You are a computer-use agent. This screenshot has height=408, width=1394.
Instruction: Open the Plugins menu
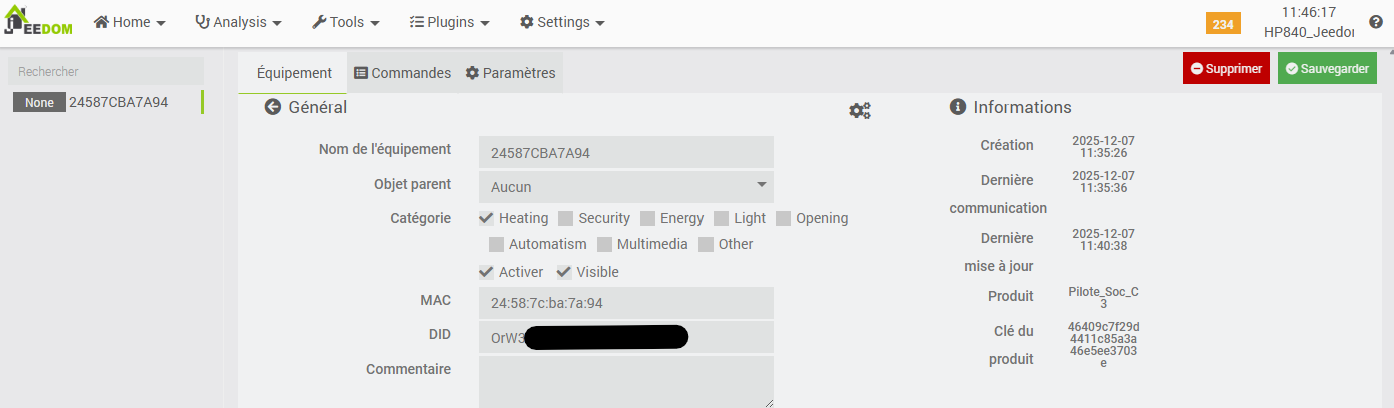click(x=449, y=22)
